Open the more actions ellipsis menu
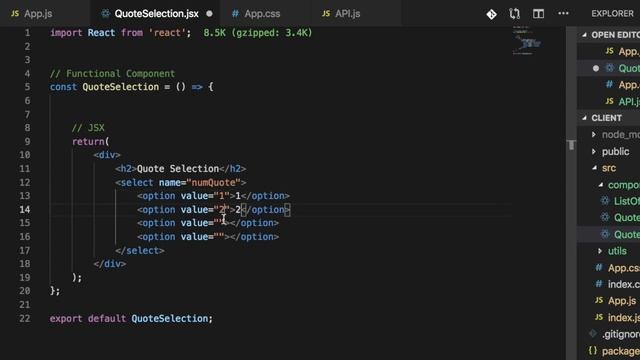The image size is (640, 360). pyautogui.click(x=563, y=13)
